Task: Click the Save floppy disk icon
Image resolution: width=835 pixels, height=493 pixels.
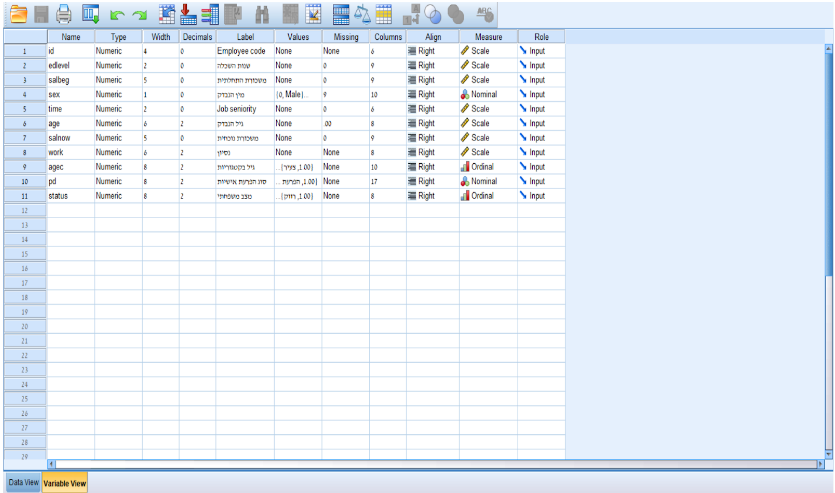Action: coord(42,14)
